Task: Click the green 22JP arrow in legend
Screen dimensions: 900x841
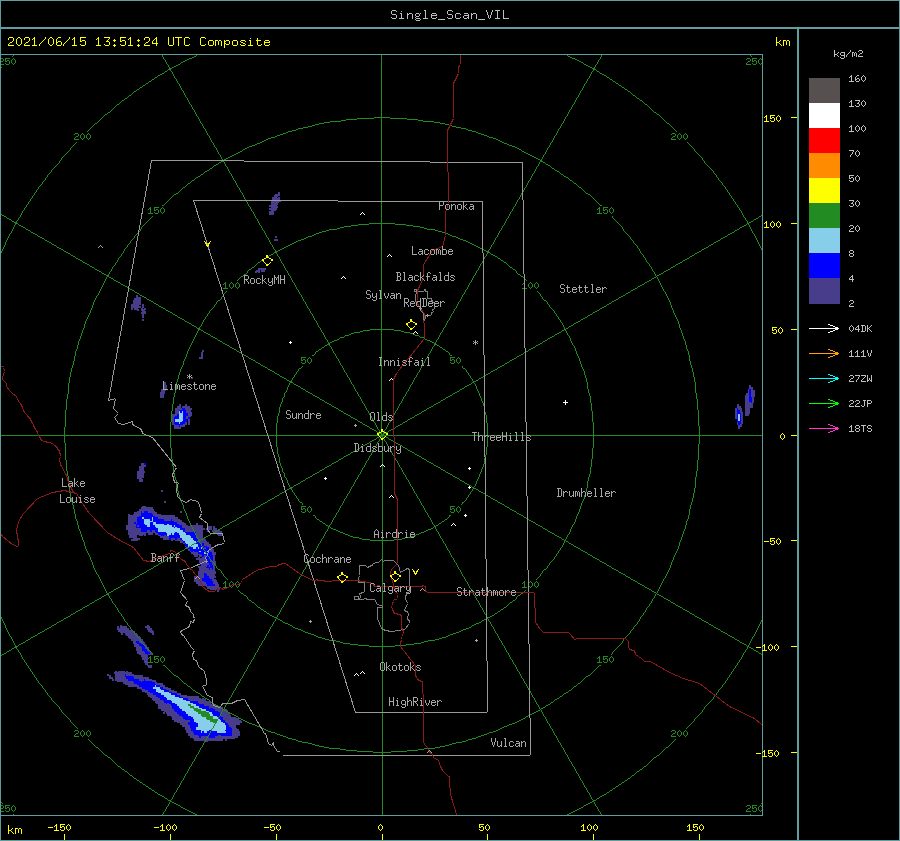Action: (x=824, y=404)
